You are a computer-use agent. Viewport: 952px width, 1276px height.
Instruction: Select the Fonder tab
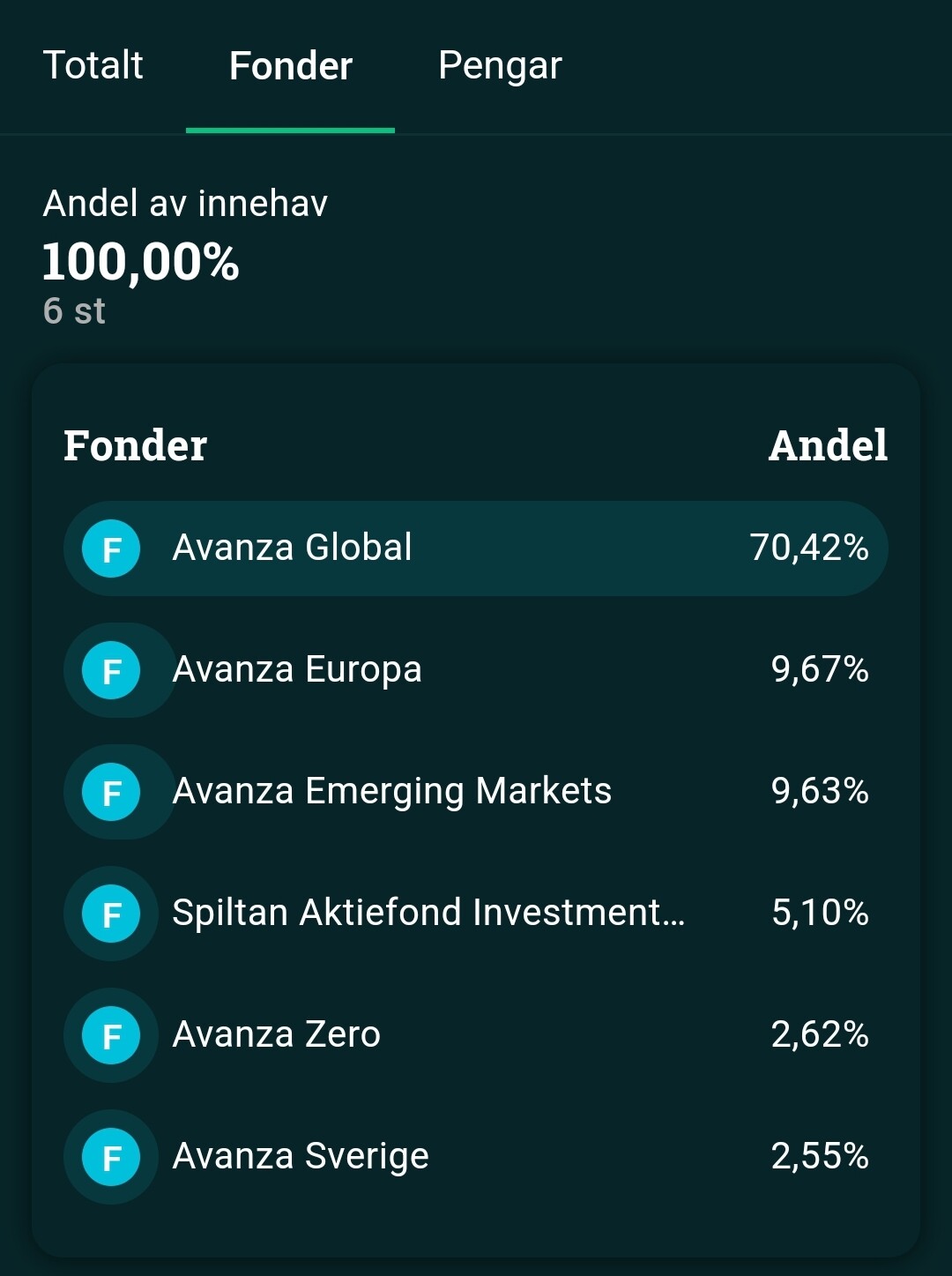(290, 66)
